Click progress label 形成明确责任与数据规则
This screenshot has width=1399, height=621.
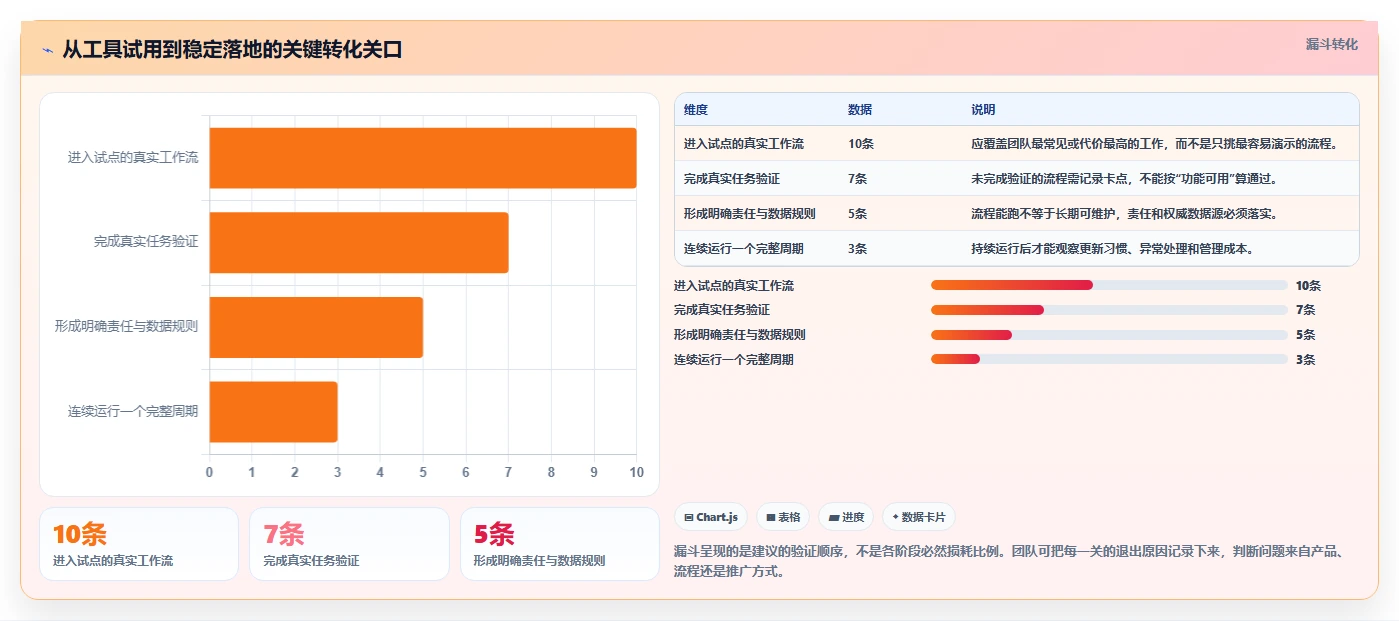pos(740,335)
